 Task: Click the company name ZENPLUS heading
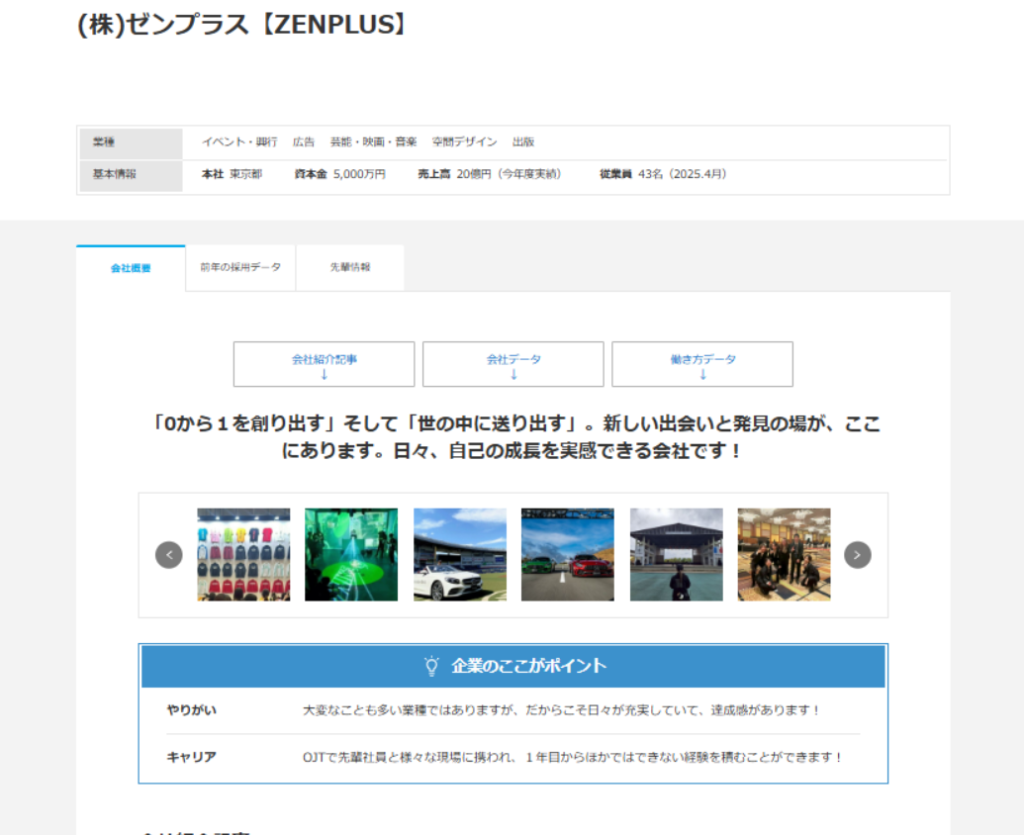[x=243, y=25]
